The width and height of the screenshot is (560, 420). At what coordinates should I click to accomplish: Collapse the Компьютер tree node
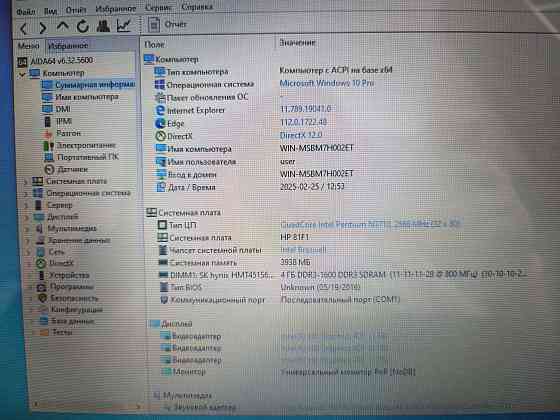coord(22,74)
